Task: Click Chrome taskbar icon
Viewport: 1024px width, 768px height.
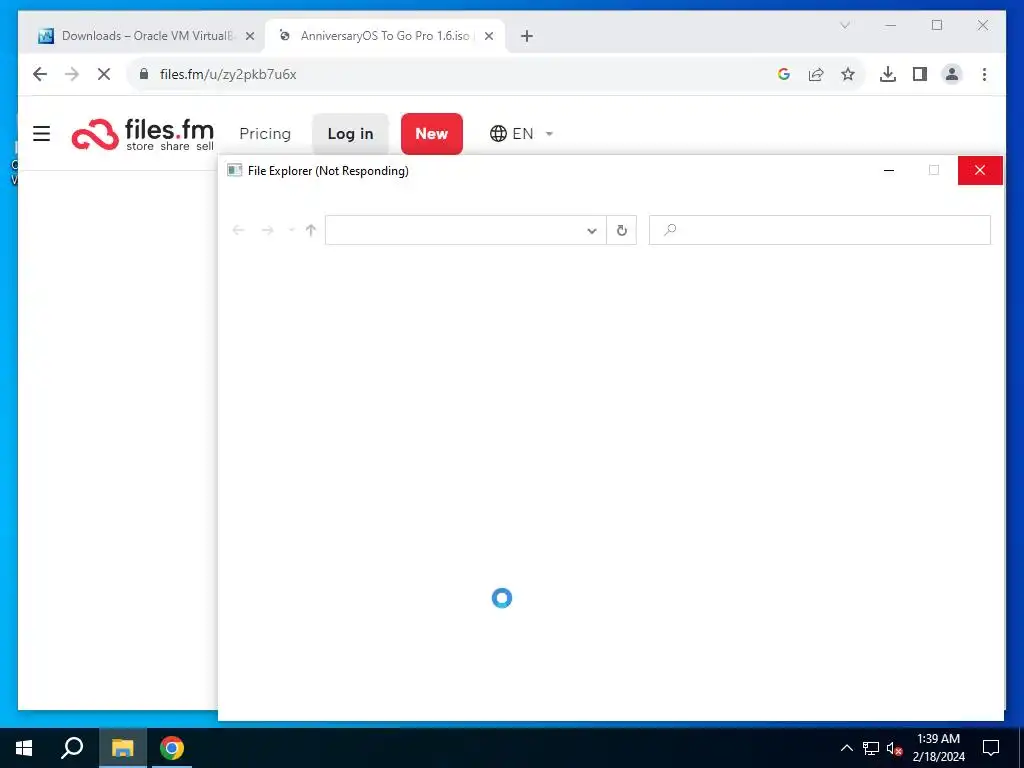Action: click(172, 748)
